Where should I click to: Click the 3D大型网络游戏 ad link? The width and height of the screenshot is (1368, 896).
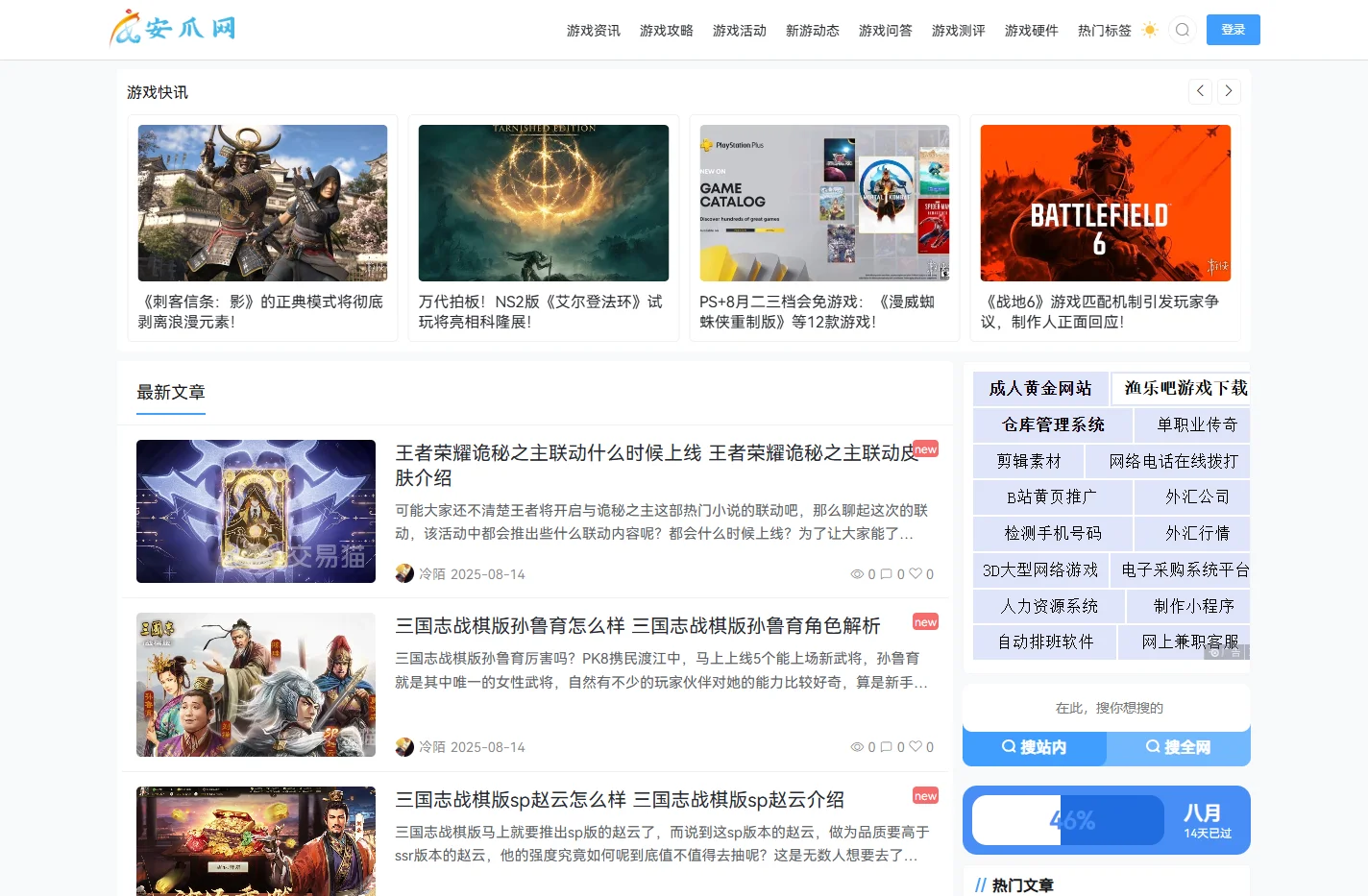tap(1040, 569)
